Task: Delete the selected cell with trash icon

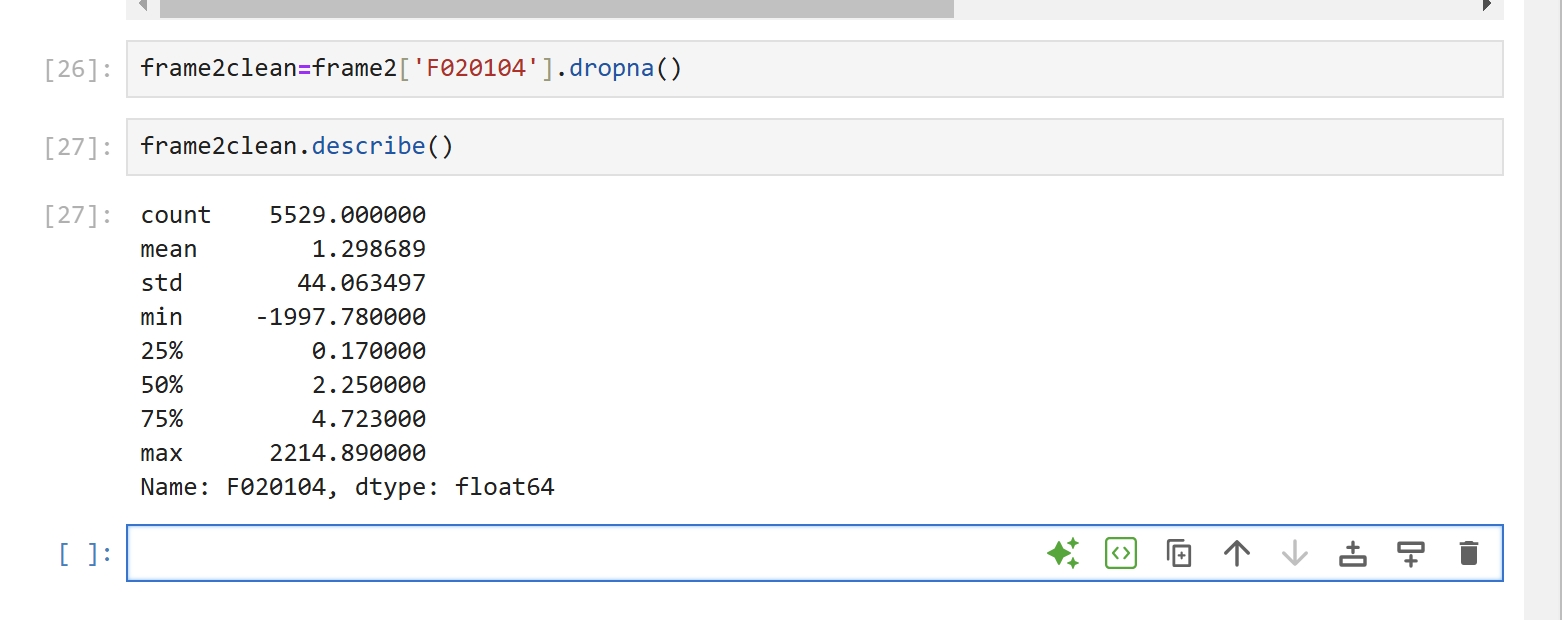Action: (x=1468, y=553)
